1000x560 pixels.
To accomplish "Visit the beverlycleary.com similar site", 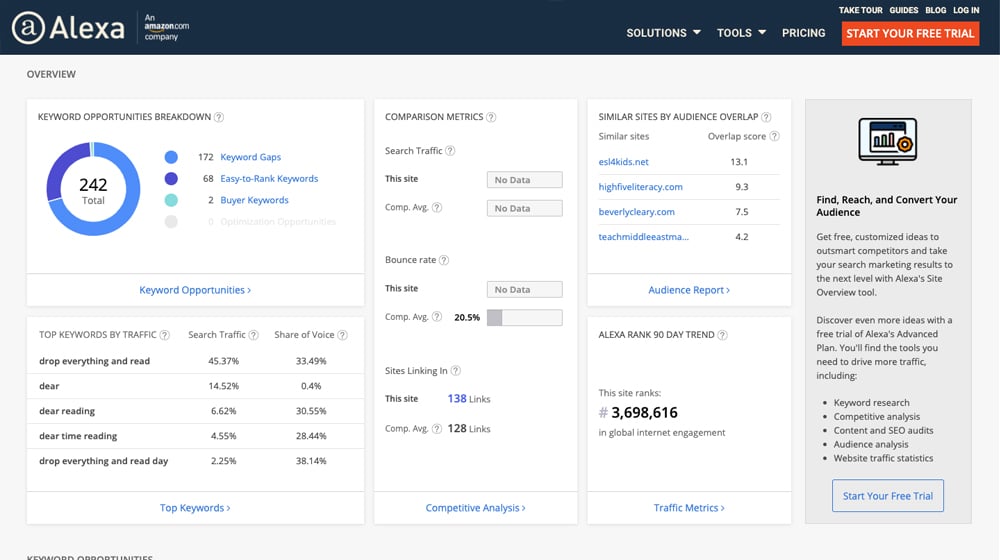I will pyautogui.click(x=636, y=212).
